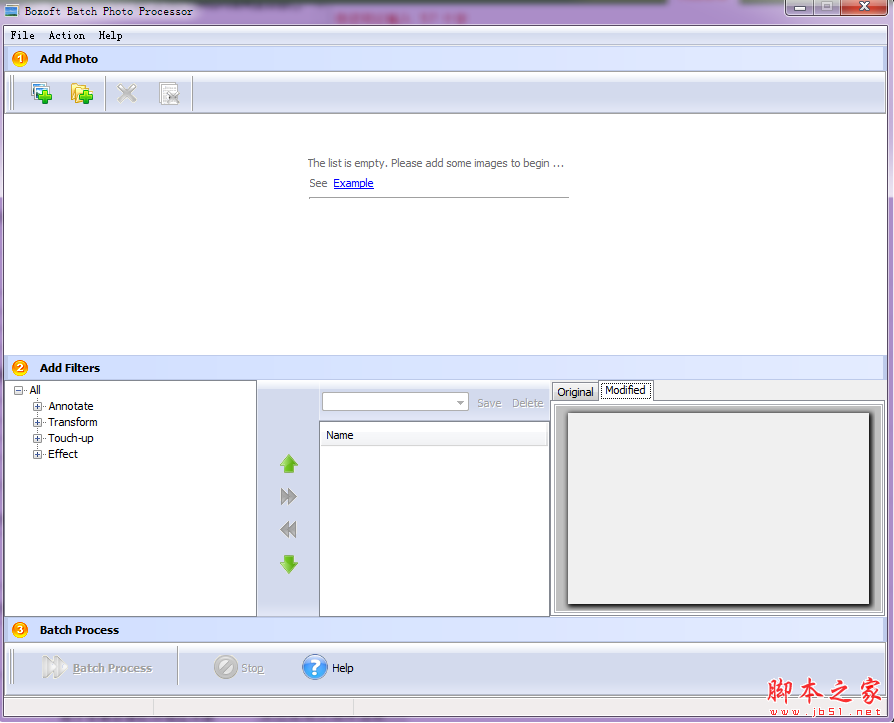894x723 pixels.
Task: Click the Add Folder icon
Action: 82,93
